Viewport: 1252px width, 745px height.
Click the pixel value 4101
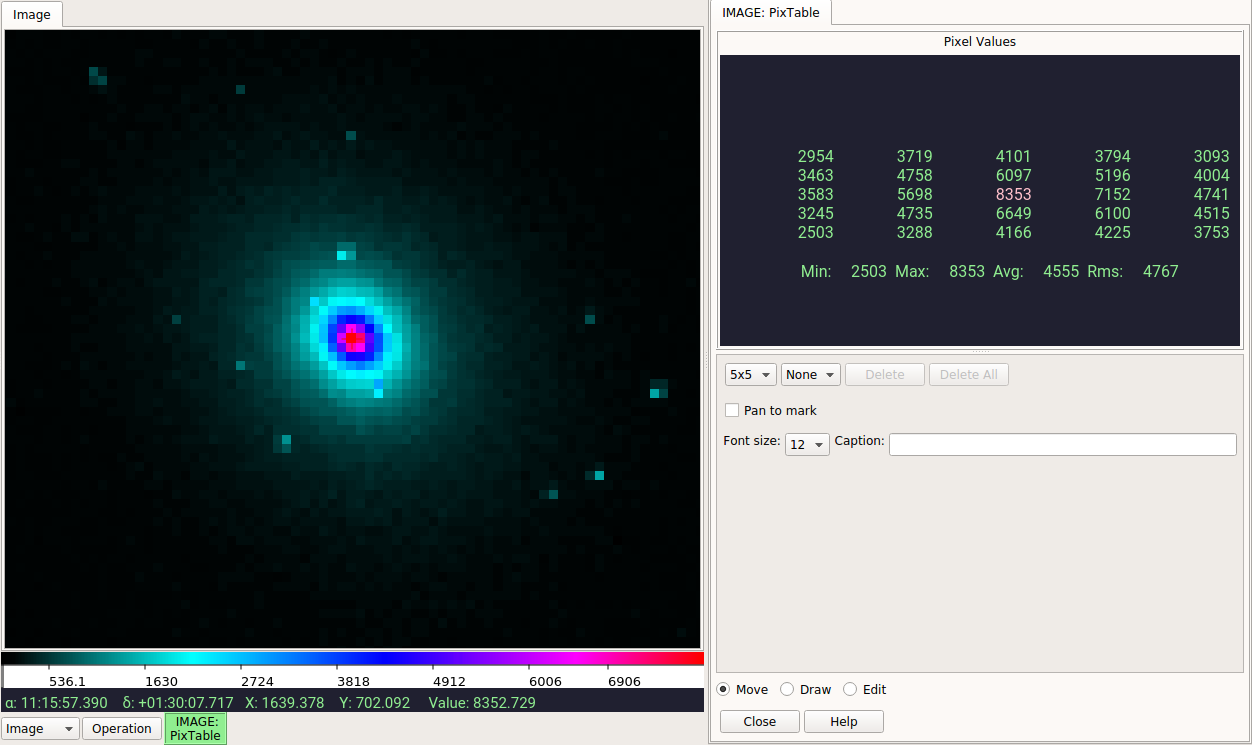(1014, 156)
